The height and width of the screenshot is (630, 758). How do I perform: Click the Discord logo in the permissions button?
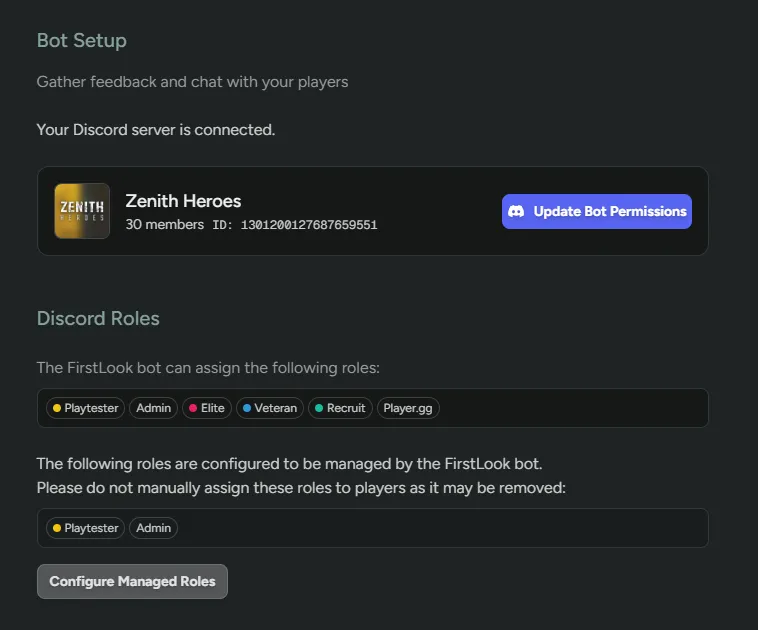pos(516,211)
